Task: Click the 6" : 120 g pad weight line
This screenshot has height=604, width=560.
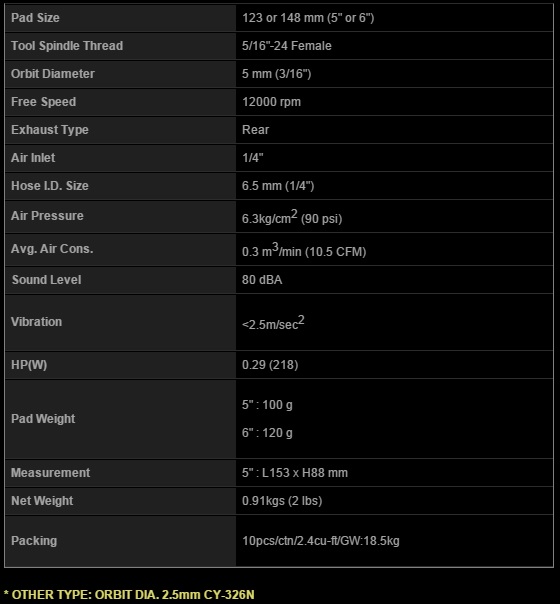Action: point(267,433)
